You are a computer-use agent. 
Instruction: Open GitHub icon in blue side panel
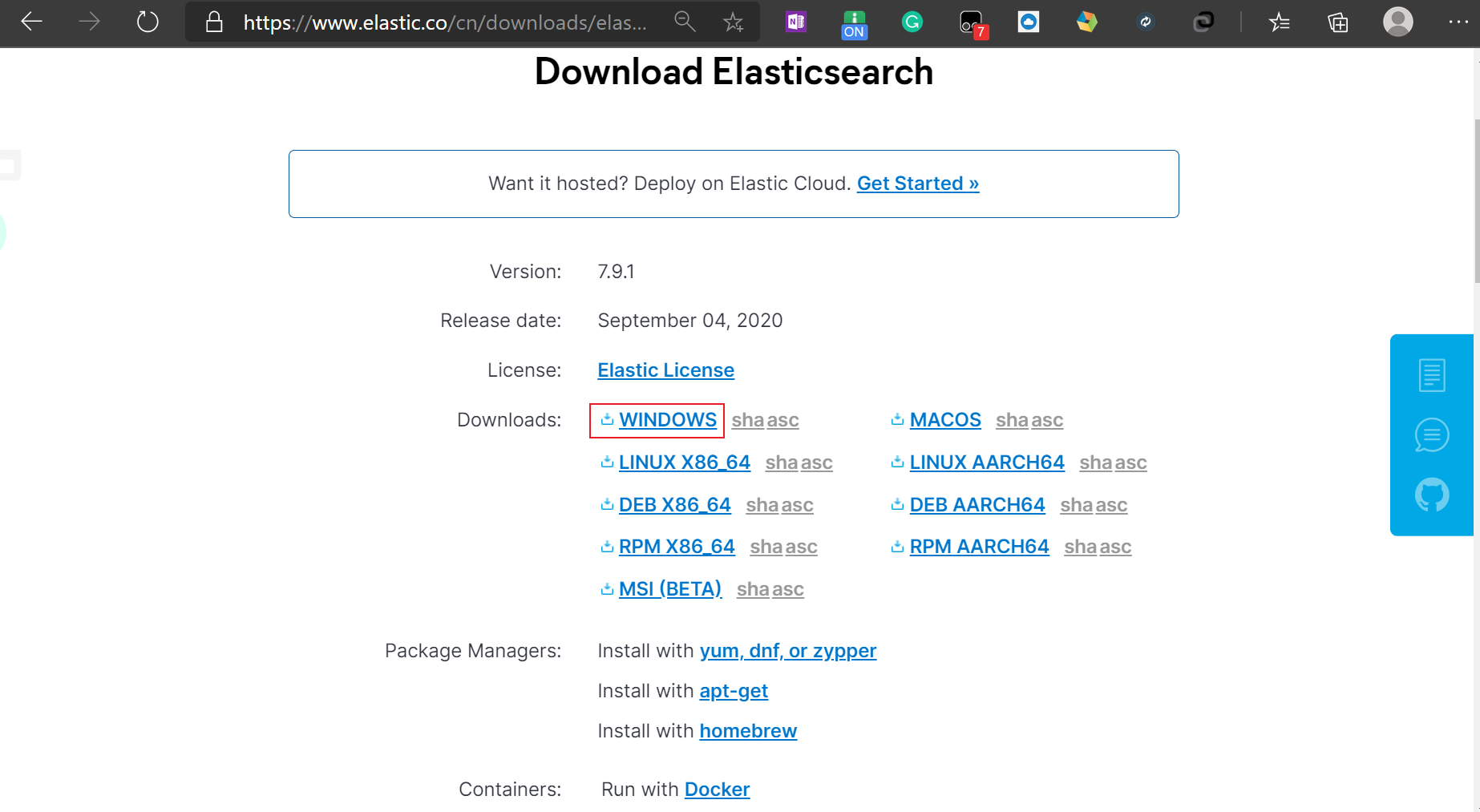(1432, 495)
